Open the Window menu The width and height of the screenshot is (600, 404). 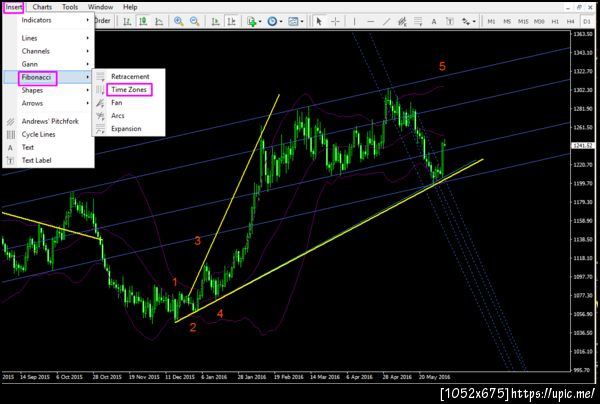coord(100,7)
